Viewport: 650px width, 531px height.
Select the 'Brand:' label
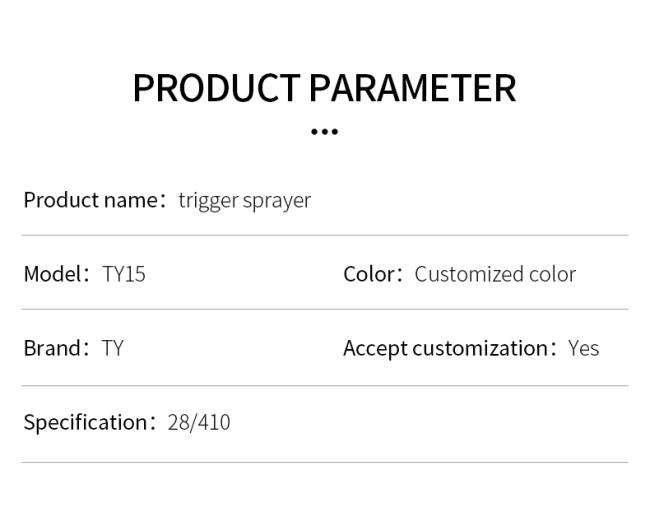57,348
